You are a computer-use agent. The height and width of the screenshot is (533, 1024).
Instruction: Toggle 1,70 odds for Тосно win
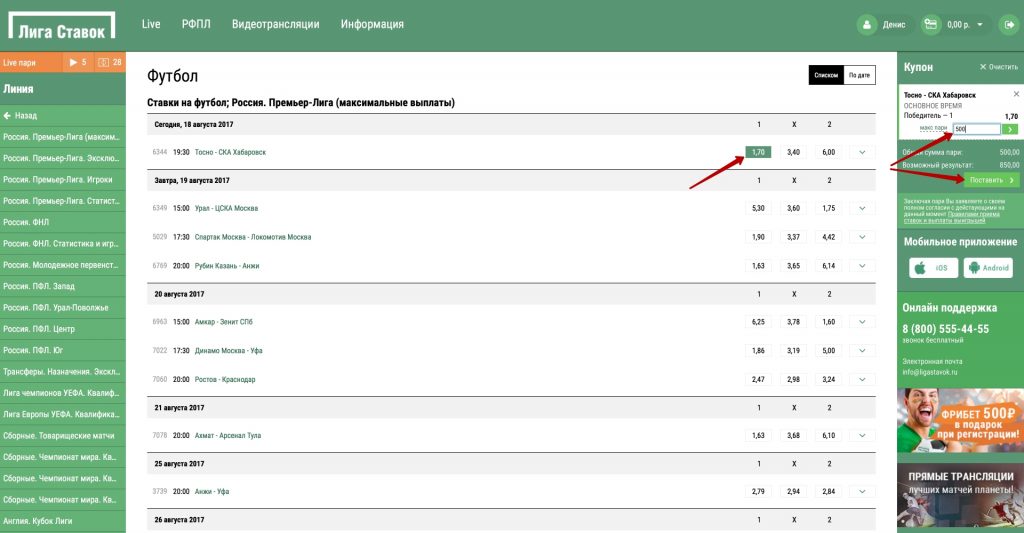pos(758,152)
